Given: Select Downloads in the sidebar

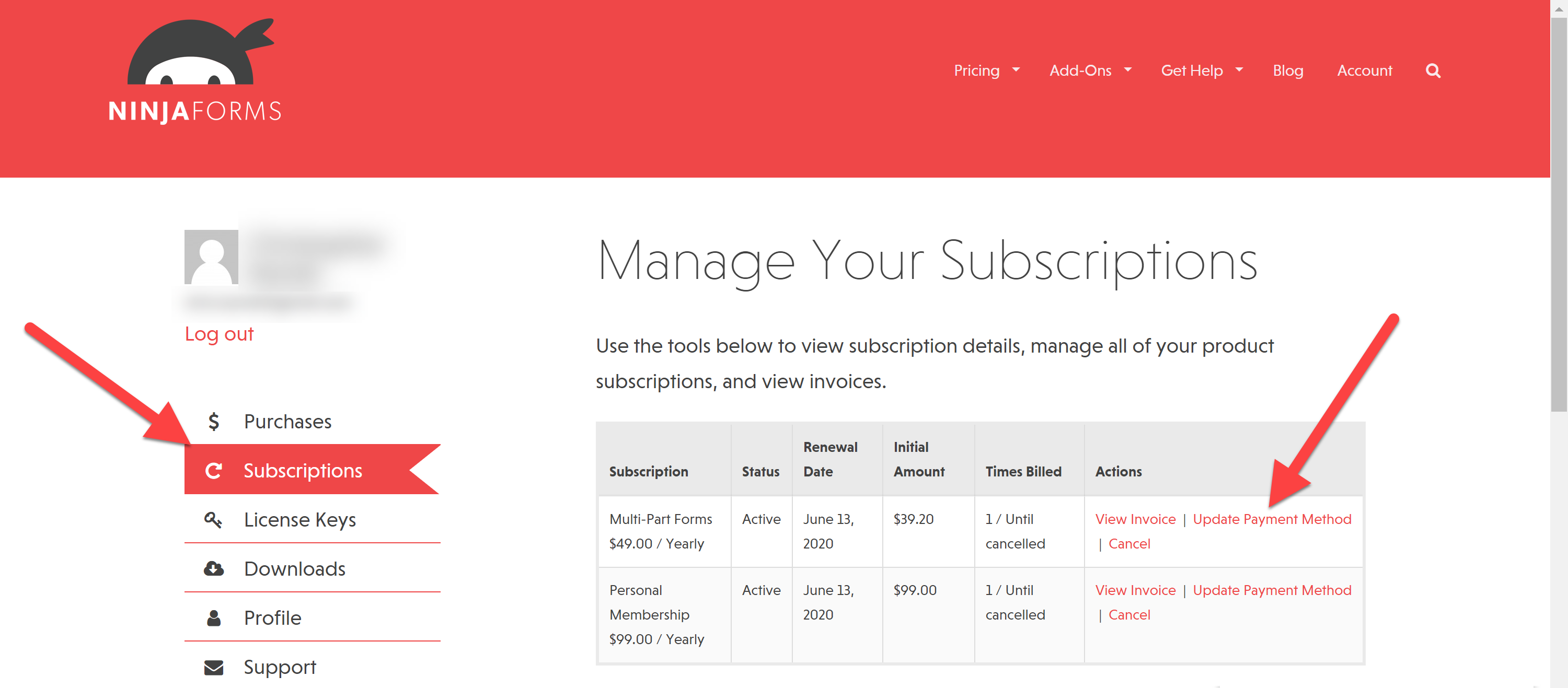Looking at the screenshot, I should (312, 568).
